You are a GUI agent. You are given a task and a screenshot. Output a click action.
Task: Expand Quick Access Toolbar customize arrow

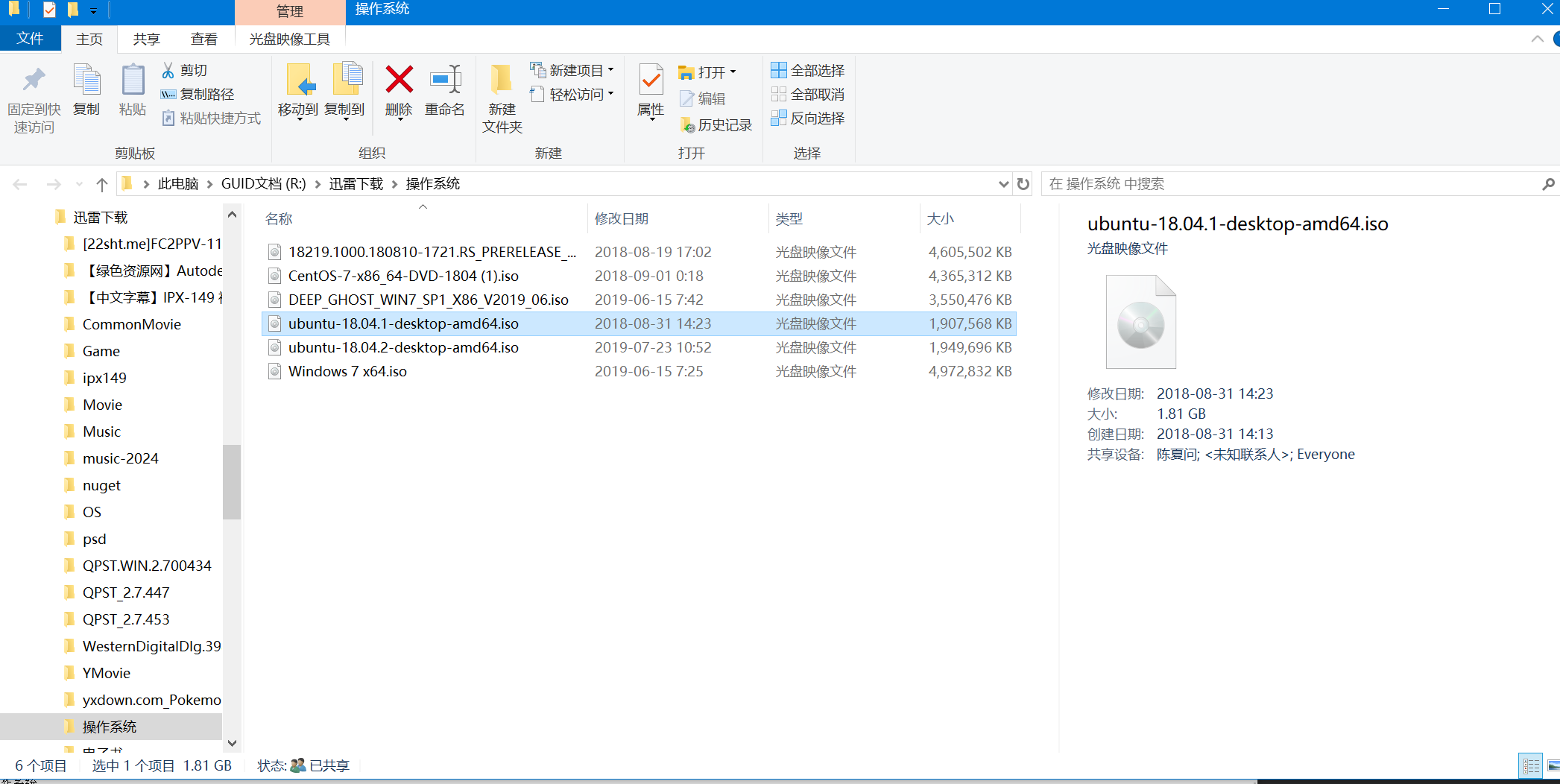tap(93, 10)
